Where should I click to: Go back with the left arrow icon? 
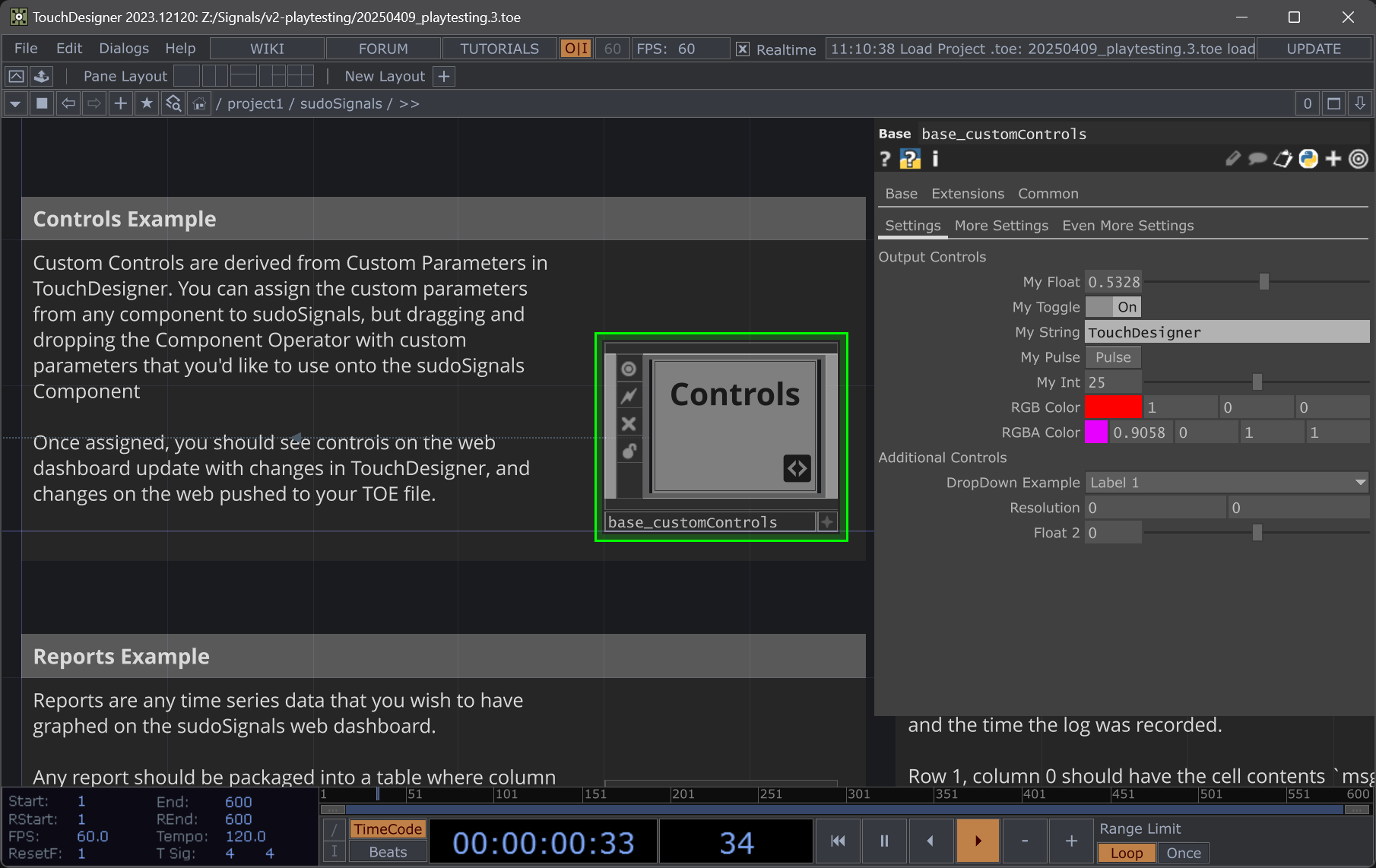tap(68, 103)
